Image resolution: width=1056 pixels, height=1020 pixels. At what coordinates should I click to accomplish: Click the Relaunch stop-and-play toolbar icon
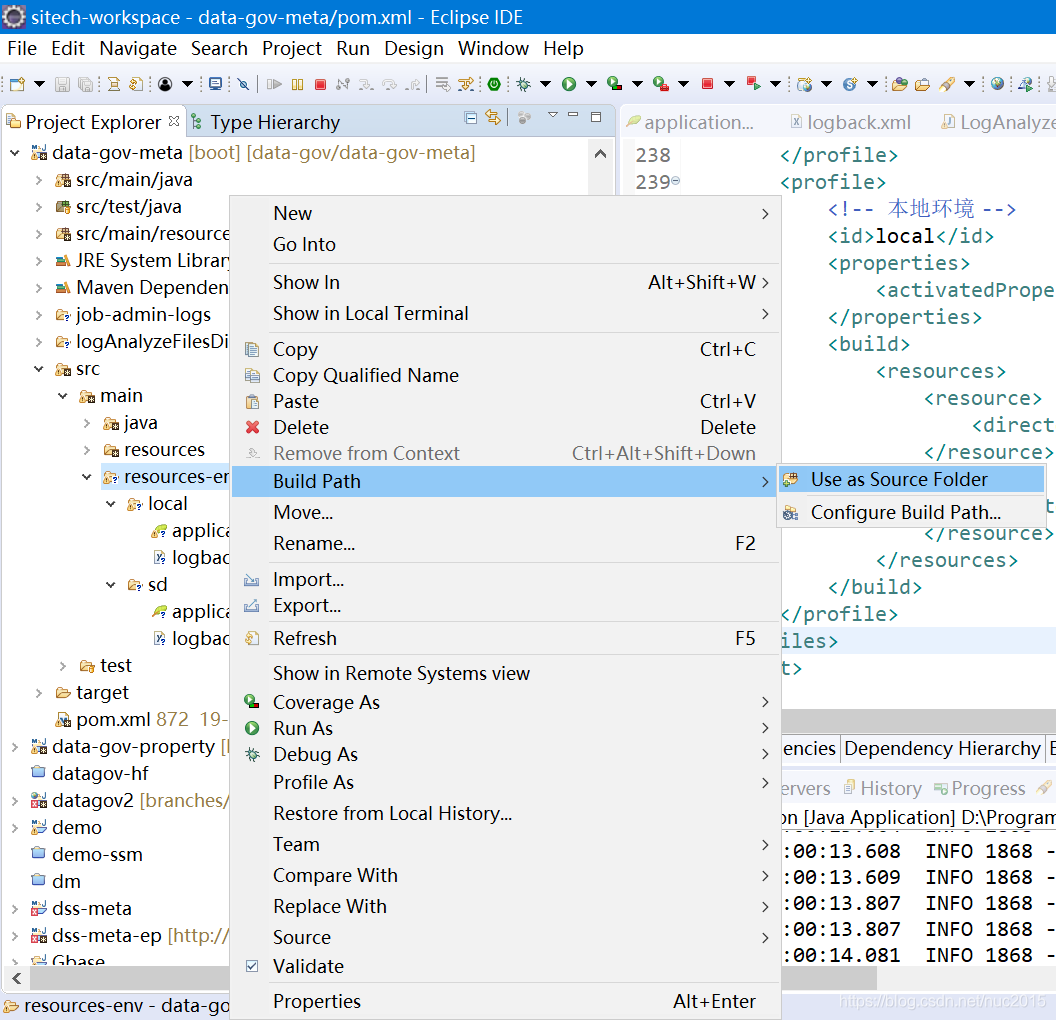pyautogui.click(x=754, y=83)
